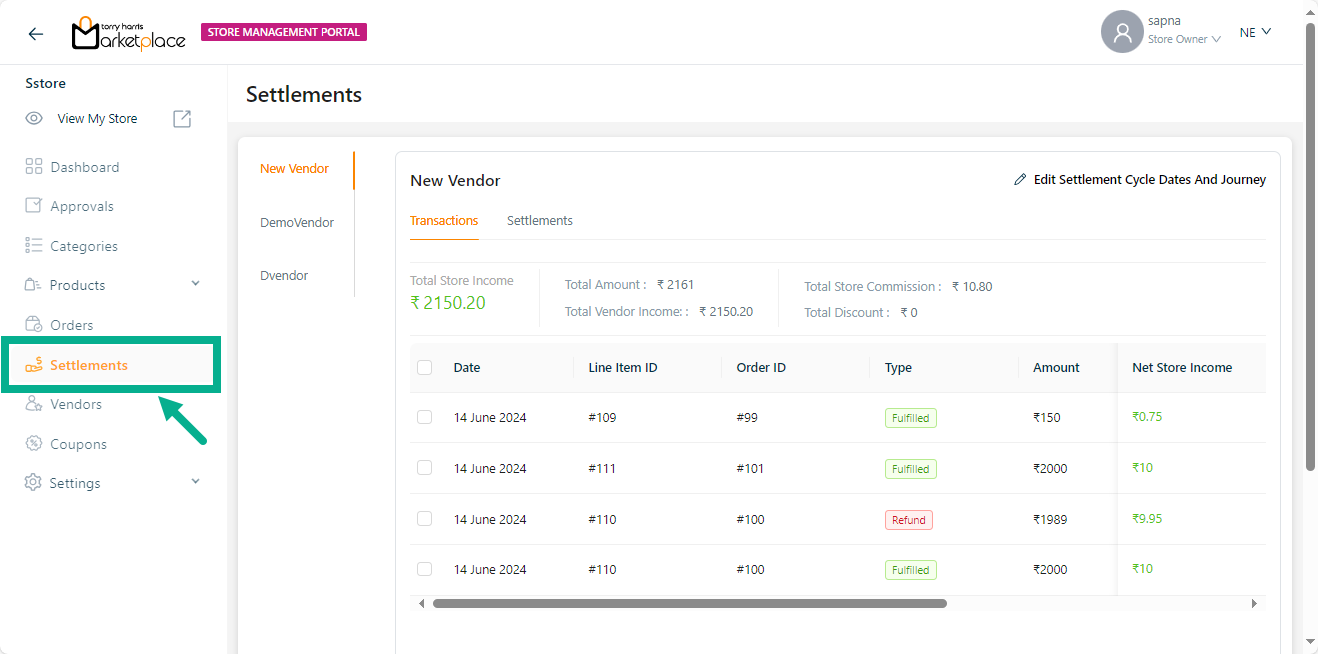Image resolution: width=1318 pixels, height=654 pixels.
Task: Check the row for Line Item #111
Action: pyautogui.click(x=425, y=468)
